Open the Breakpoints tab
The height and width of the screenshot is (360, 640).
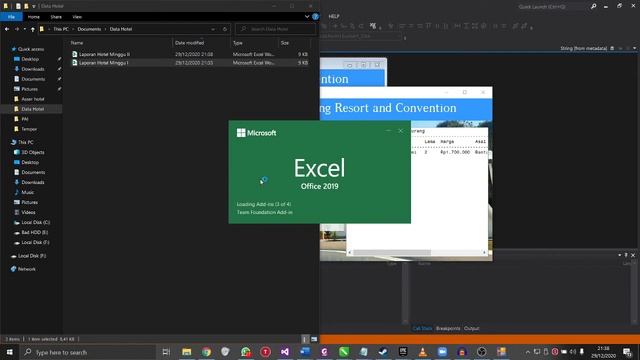click(x=448, y=328)
